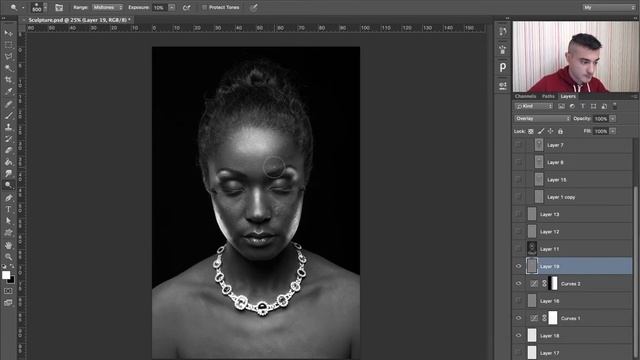Viewport: 640px width, 360px height.
Task: Lock image pixels
Action: (541, 131)
